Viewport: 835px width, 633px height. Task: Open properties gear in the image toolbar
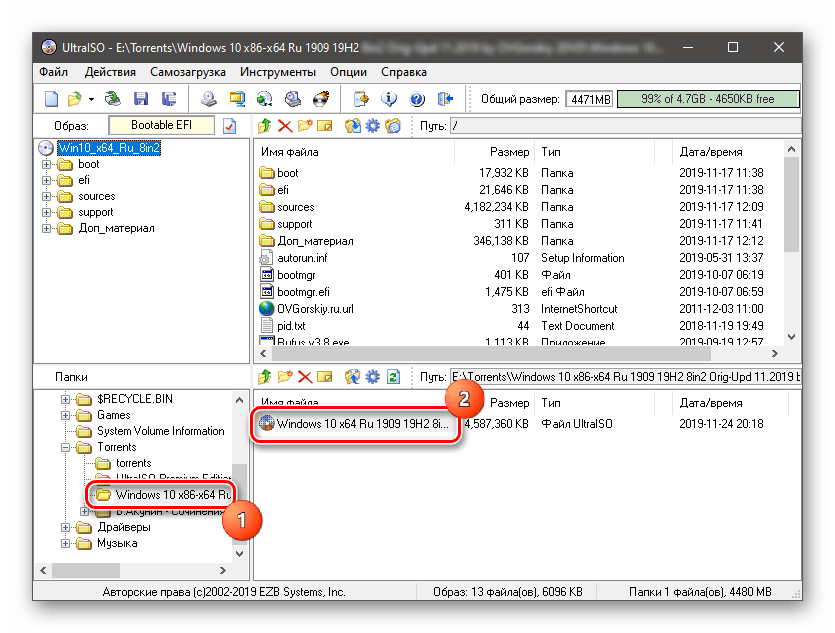point(372,126)
